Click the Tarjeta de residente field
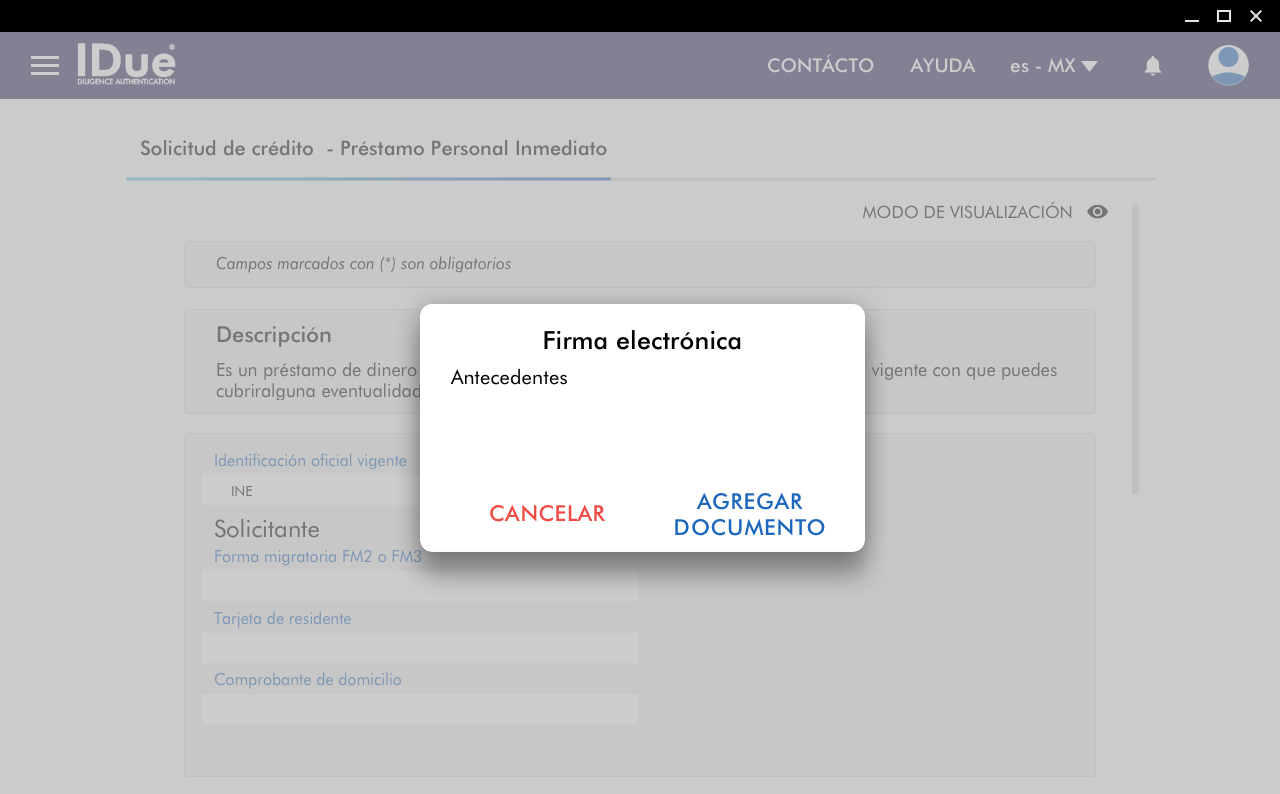Image resolution: width=1280 pixels, height=794 pixels. point(419,648)
